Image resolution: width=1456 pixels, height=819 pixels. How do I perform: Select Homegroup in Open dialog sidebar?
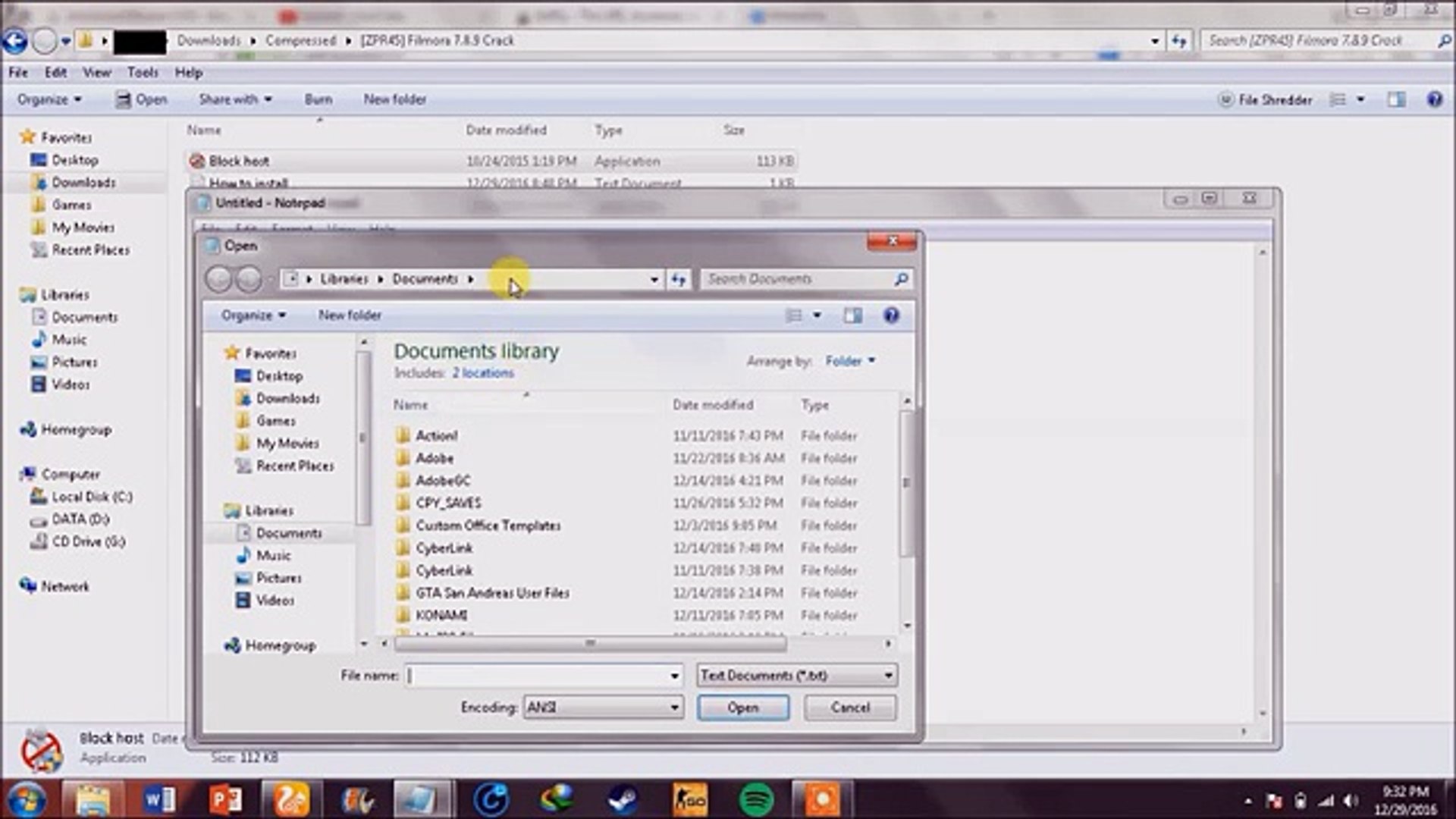(x=280, y=645)
